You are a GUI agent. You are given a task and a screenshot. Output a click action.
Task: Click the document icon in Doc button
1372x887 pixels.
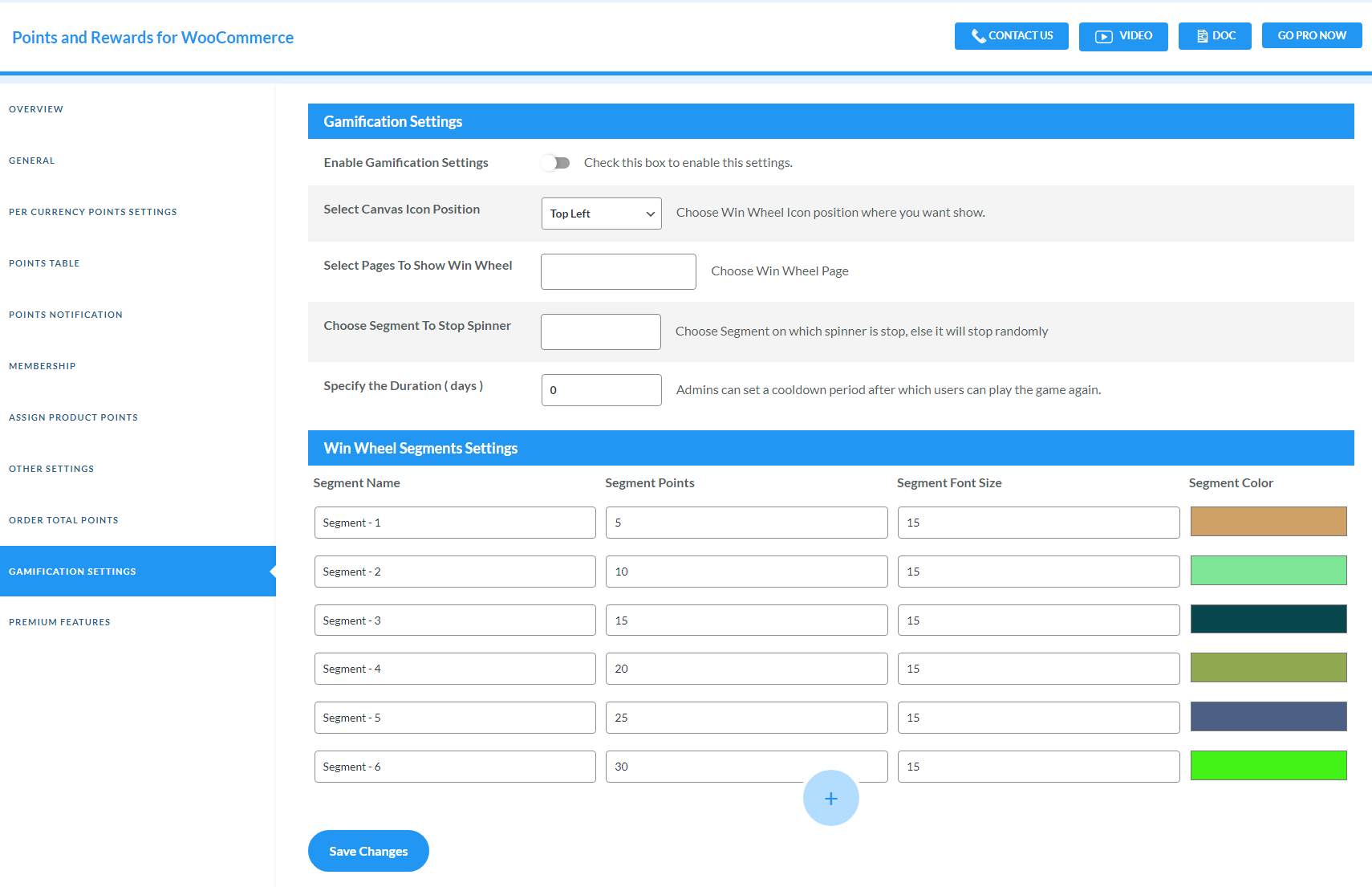click(x=1202, y=36)
